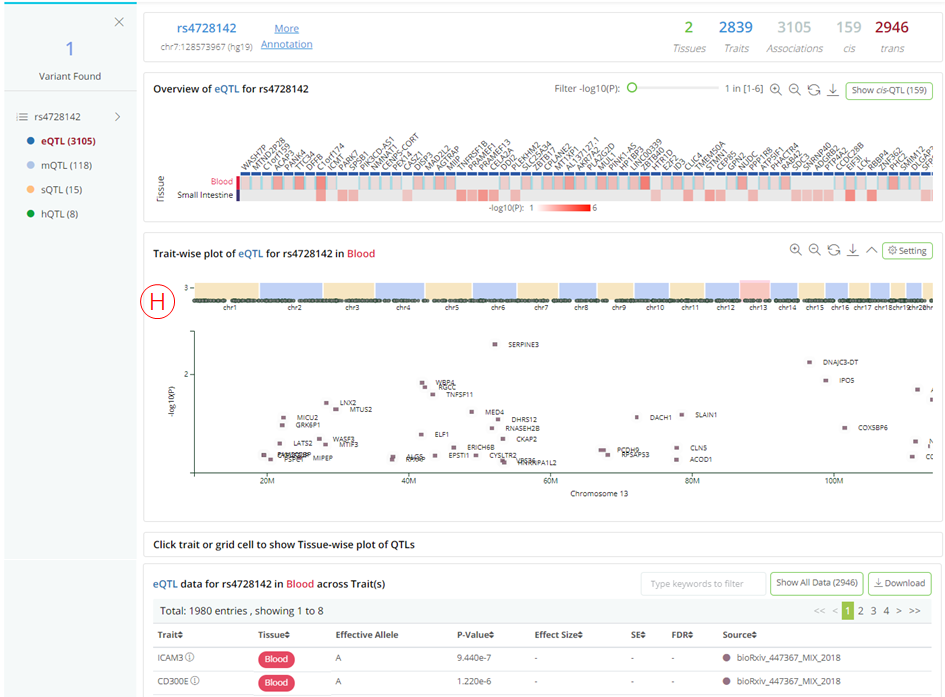Click Blood tag in the CD300E row
945x697 pixels.
pos(276,683)
